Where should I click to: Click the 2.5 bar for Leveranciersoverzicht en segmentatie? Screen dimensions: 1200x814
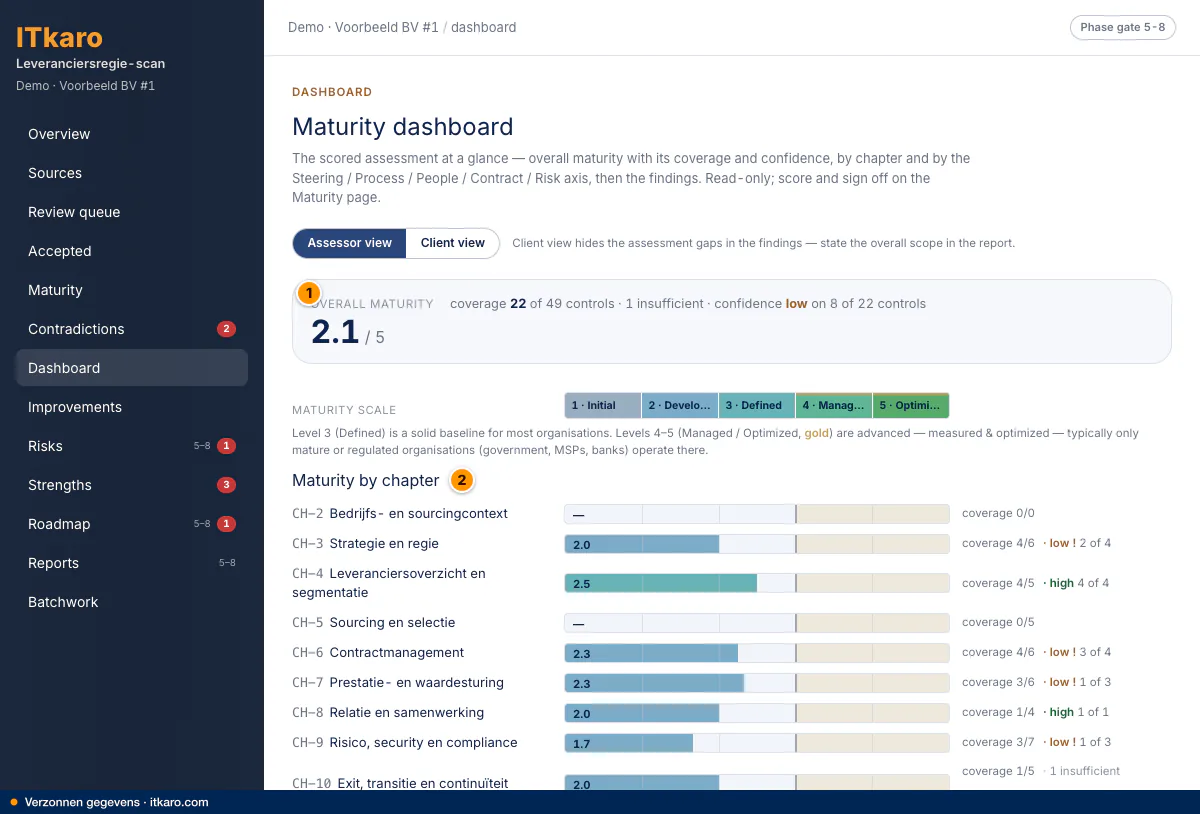(x=757, y=583)
